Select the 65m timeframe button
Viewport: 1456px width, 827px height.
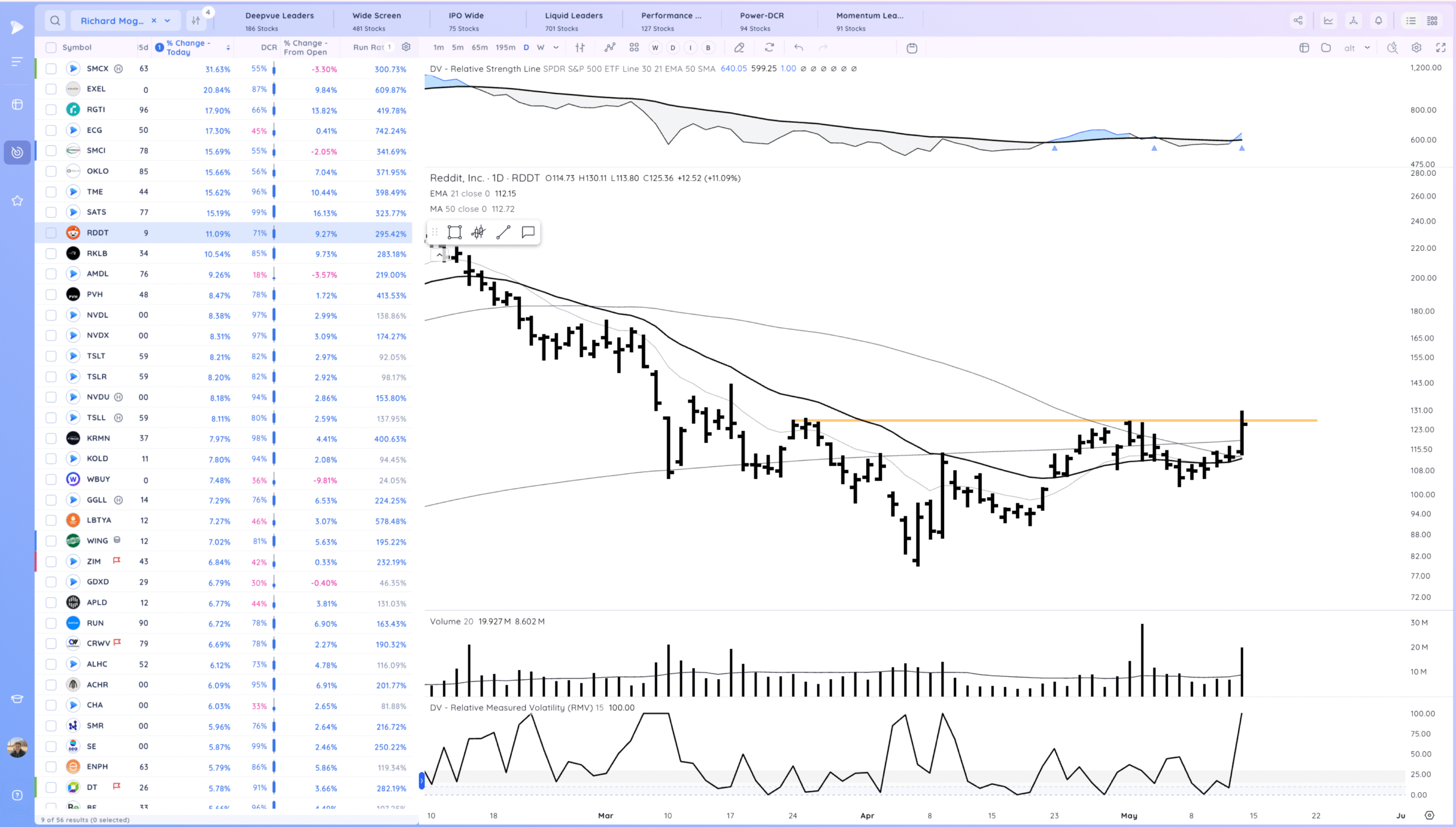(479, 48)
